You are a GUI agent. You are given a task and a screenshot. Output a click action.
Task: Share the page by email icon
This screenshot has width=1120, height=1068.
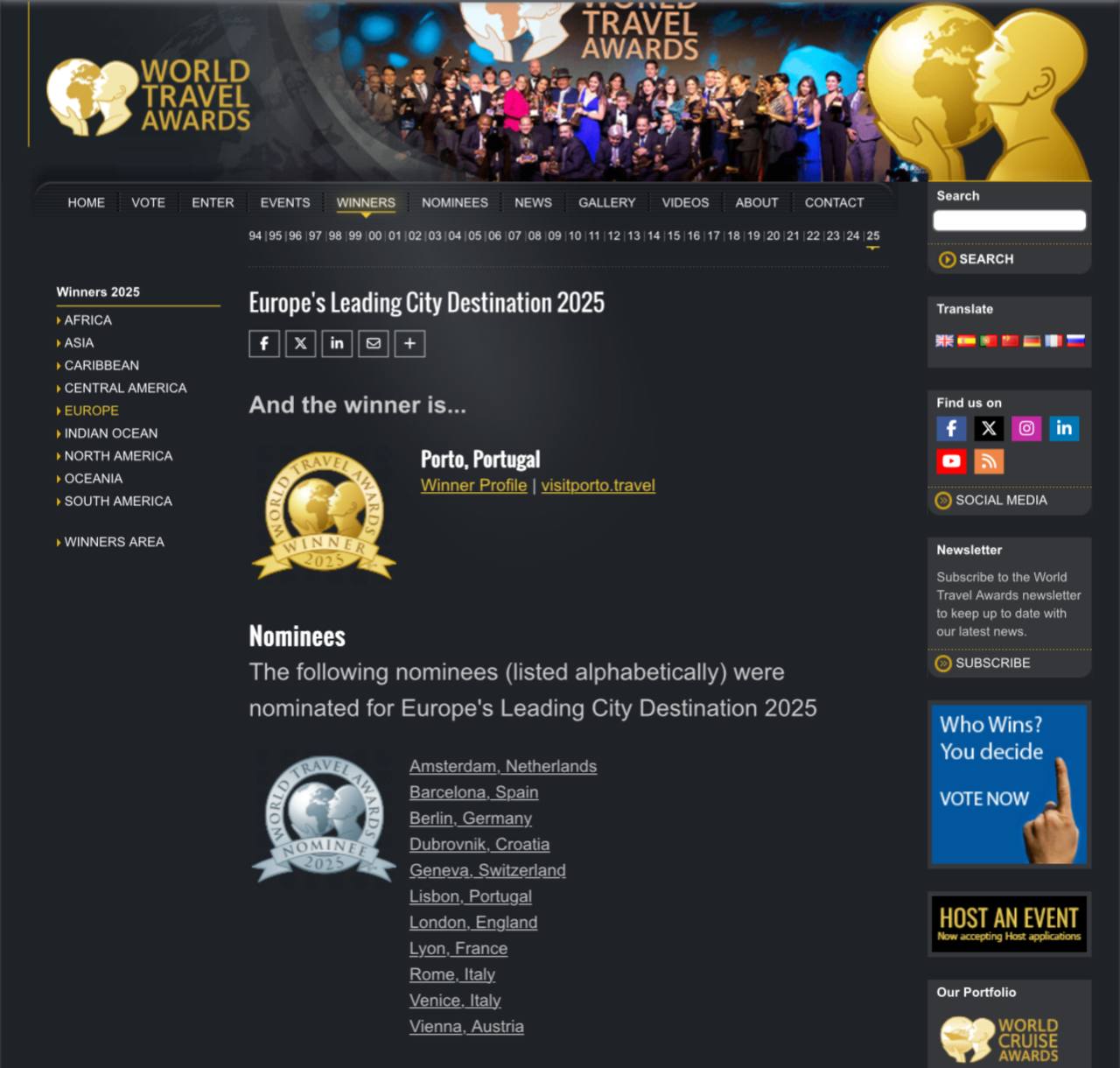point(374,343)
